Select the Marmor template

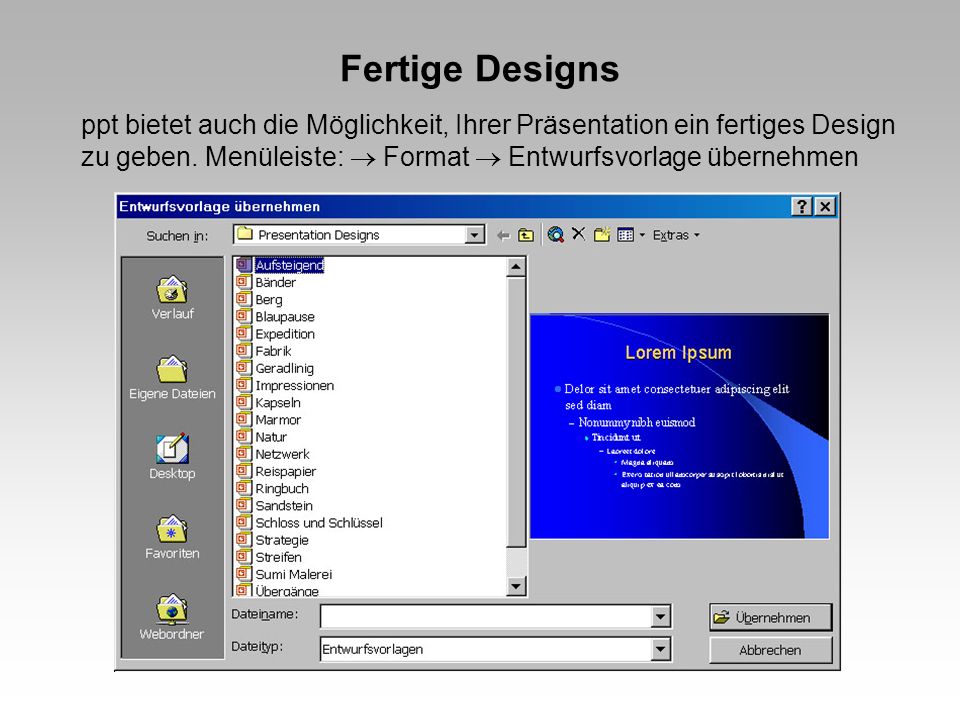pyautogui.click(x=278, y=419)
